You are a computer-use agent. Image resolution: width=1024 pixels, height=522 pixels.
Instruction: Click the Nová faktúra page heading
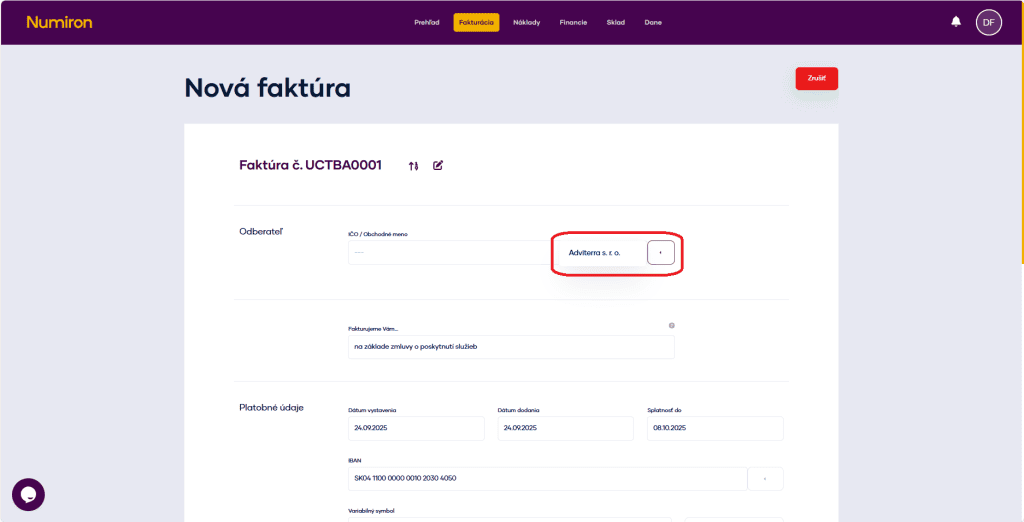(x=268, y=88)
